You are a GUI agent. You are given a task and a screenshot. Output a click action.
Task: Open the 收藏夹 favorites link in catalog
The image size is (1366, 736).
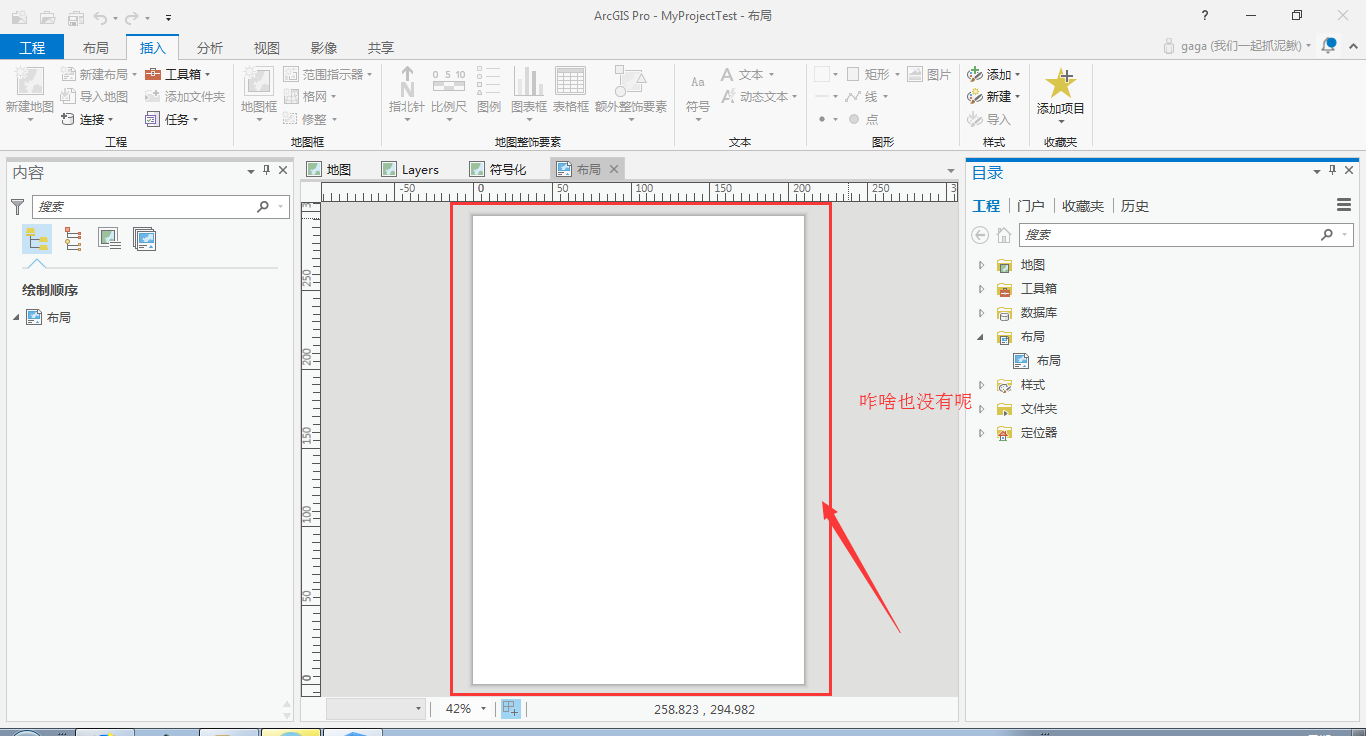click(x=1083, y=206)
